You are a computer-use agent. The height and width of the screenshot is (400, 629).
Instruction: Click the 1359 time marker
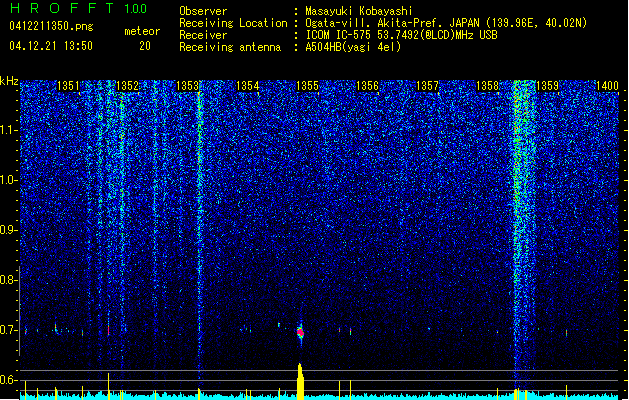548,85
